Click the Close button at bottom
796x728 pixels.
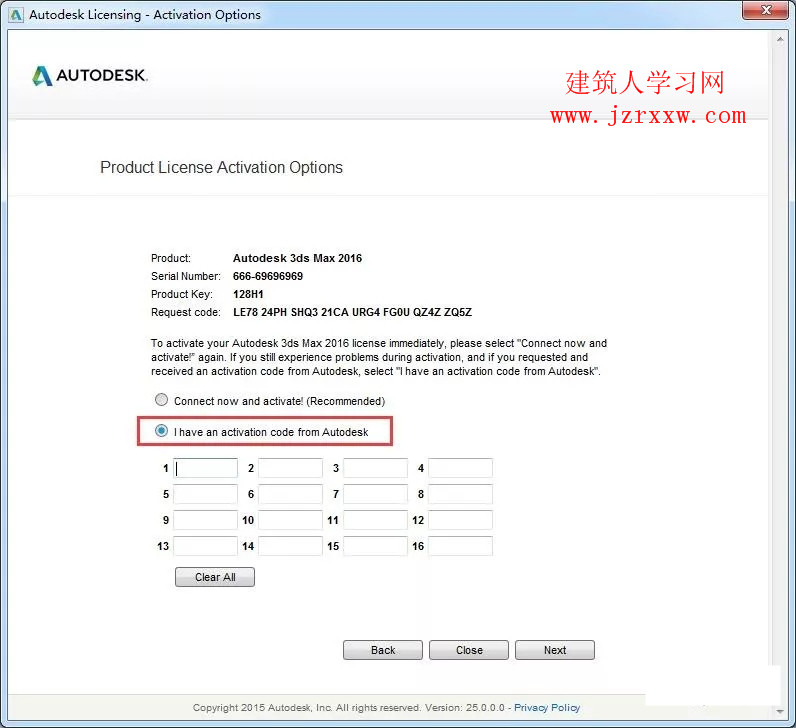tap(469, 650)
